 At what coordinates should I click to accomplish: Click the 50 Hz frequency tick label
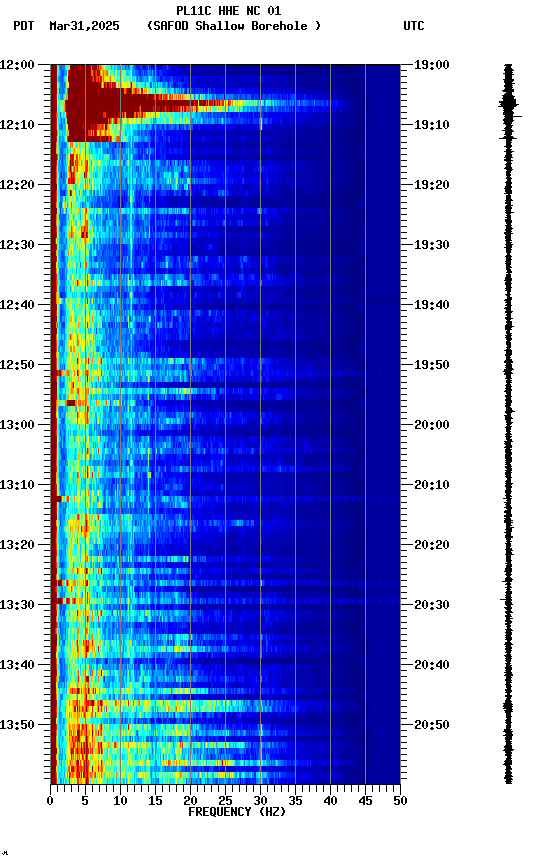[400, 802]
